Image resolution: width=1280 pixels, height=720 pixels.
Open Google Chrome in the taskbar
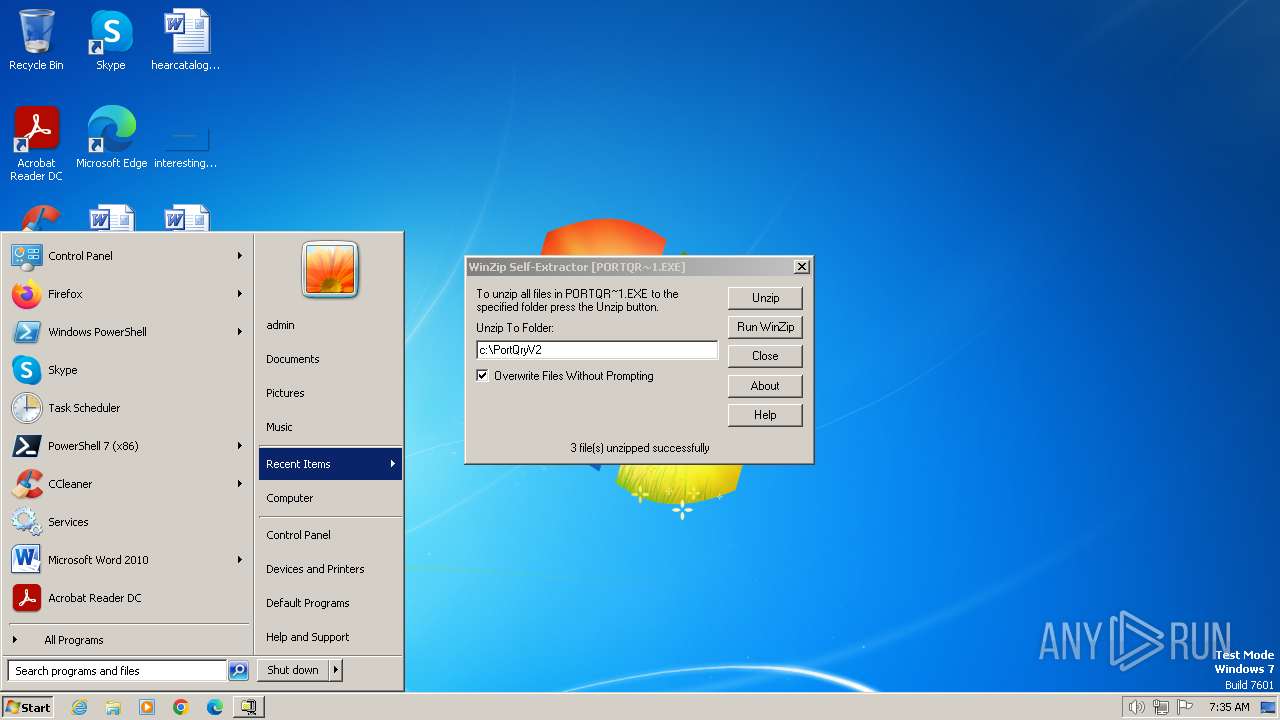coord(181,707)
